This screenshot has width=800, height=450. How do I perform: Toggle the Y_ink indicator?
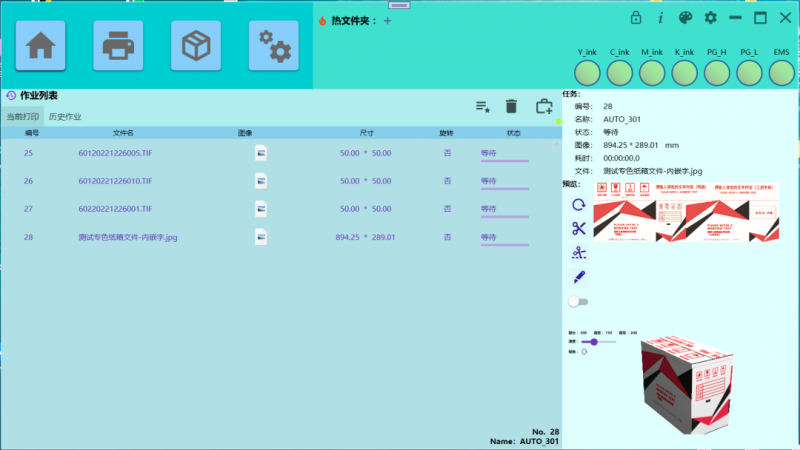(587, 72)
